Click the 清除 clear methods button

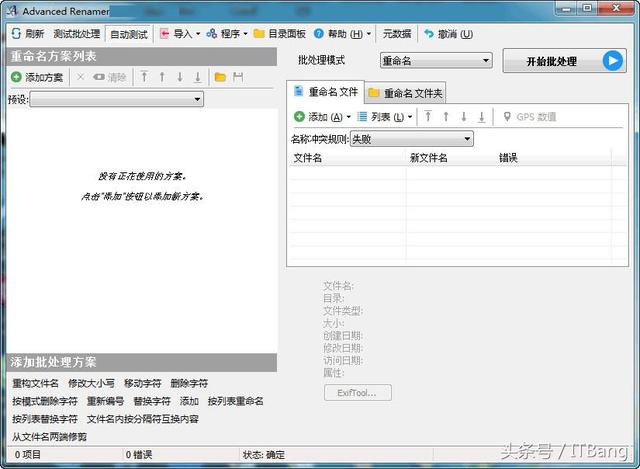point(109,77)
